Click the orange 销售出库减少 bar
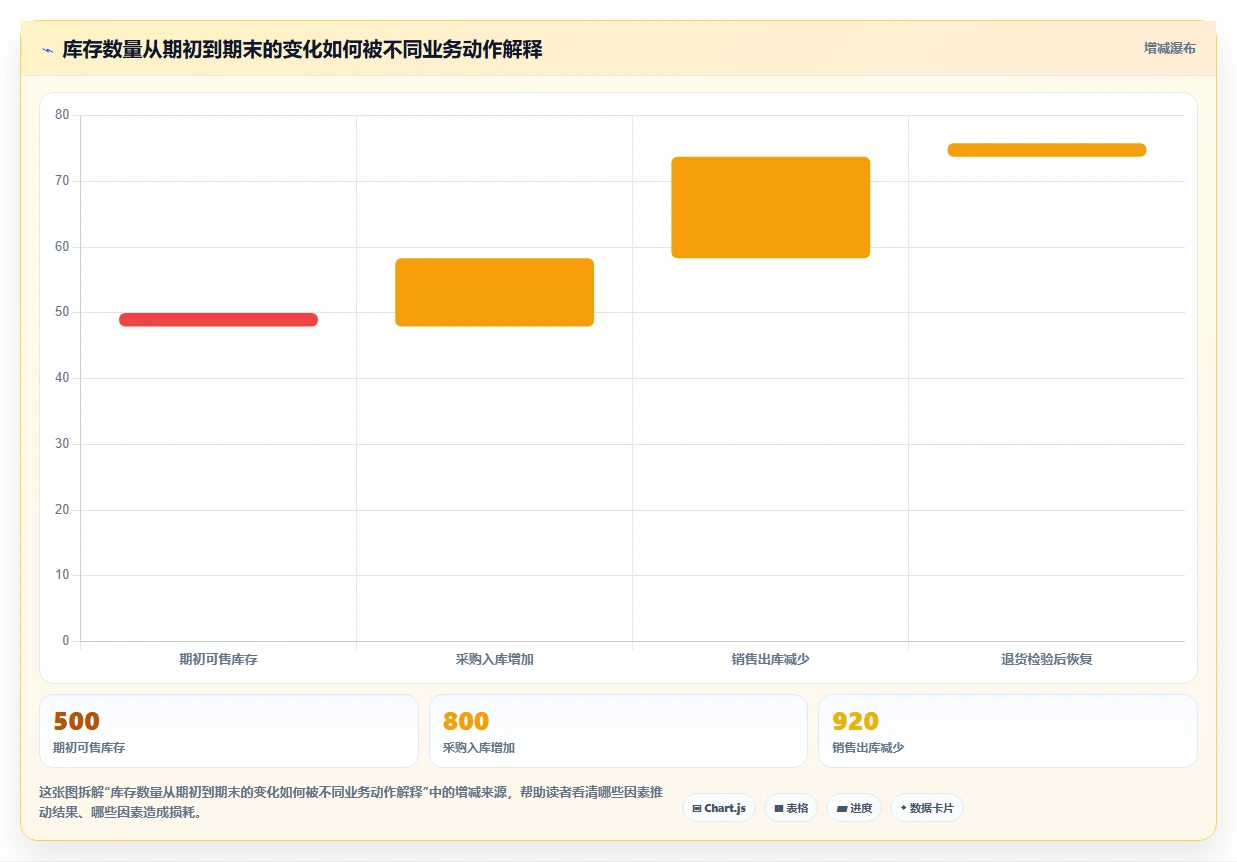This screenshot has height=862, width=1237. [x=770, y=207]
